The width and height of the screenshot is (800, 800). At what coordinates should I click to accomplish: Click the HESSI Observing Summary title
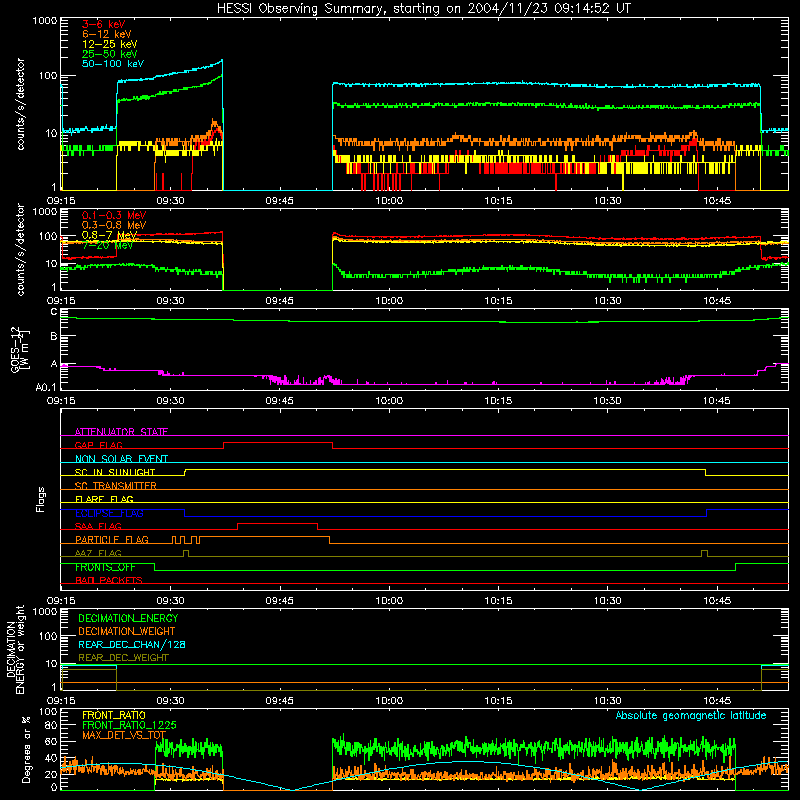pyautogui.click(x=423, y=9)
